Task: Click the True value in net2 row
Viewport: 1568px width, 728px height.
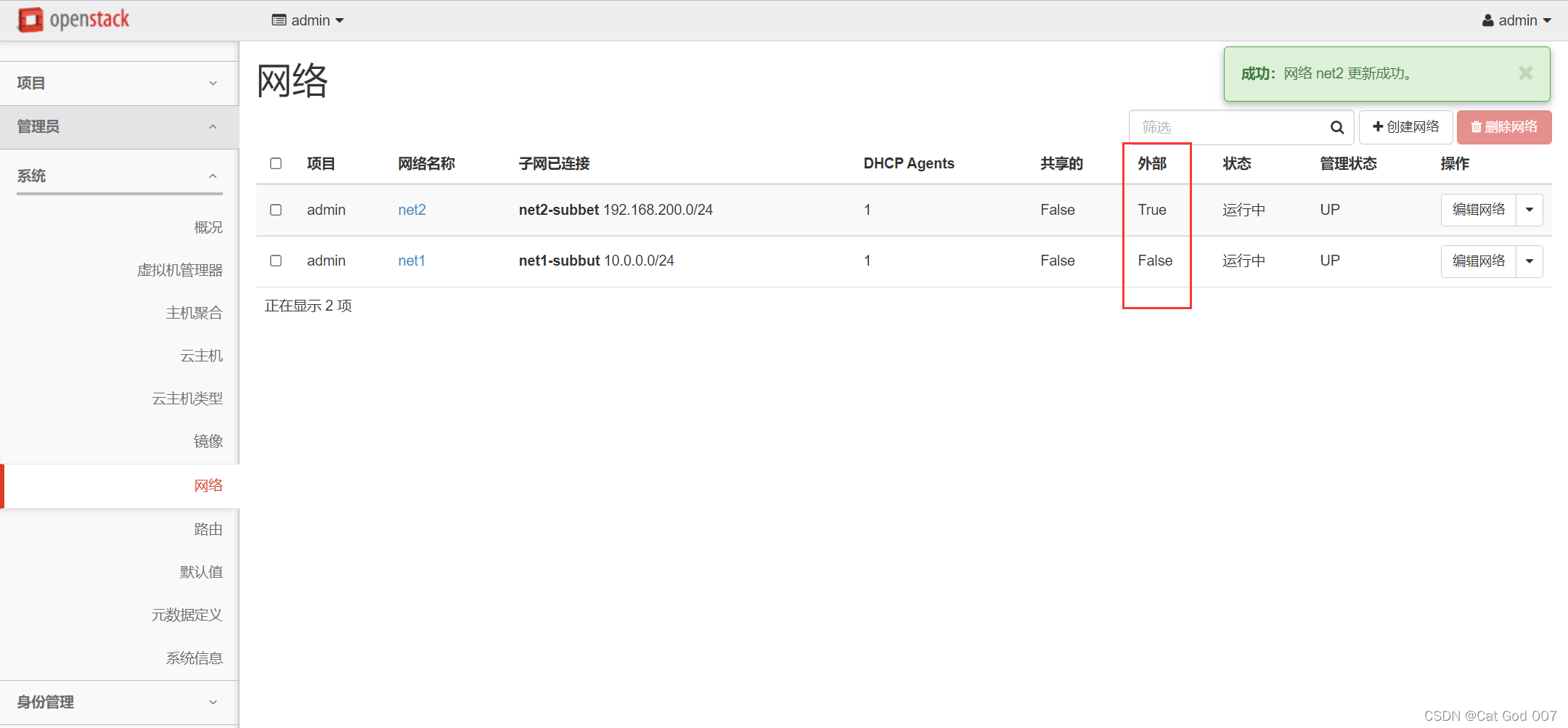Action: (1152, 210)
